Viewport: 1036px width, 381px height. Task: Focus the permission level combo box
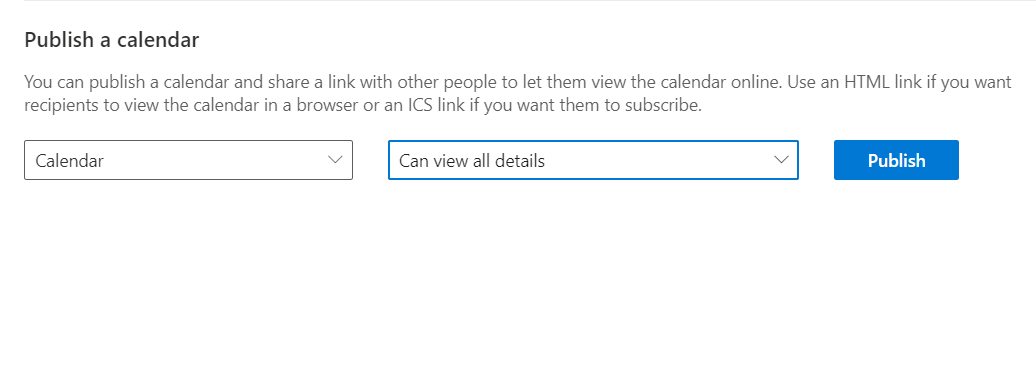(593, 160)
